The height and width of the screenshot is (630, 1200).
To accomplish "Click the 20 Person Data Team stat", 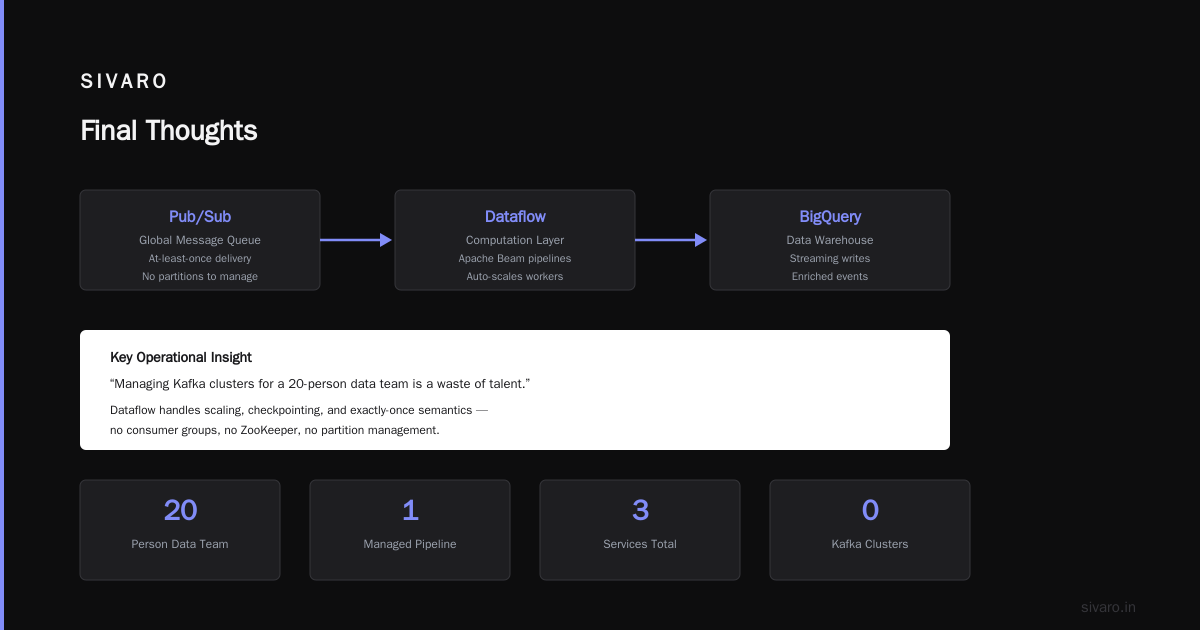I will tap(180, 530).
